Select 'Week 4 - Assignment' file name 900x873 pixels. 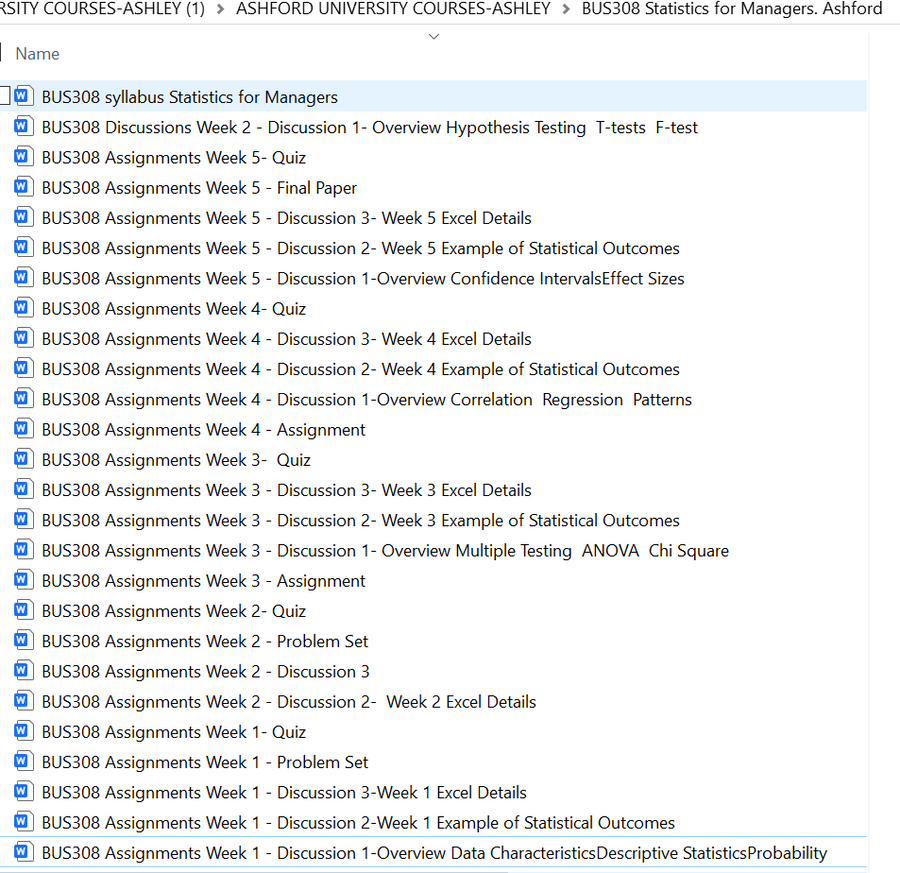tap(203, 430)
